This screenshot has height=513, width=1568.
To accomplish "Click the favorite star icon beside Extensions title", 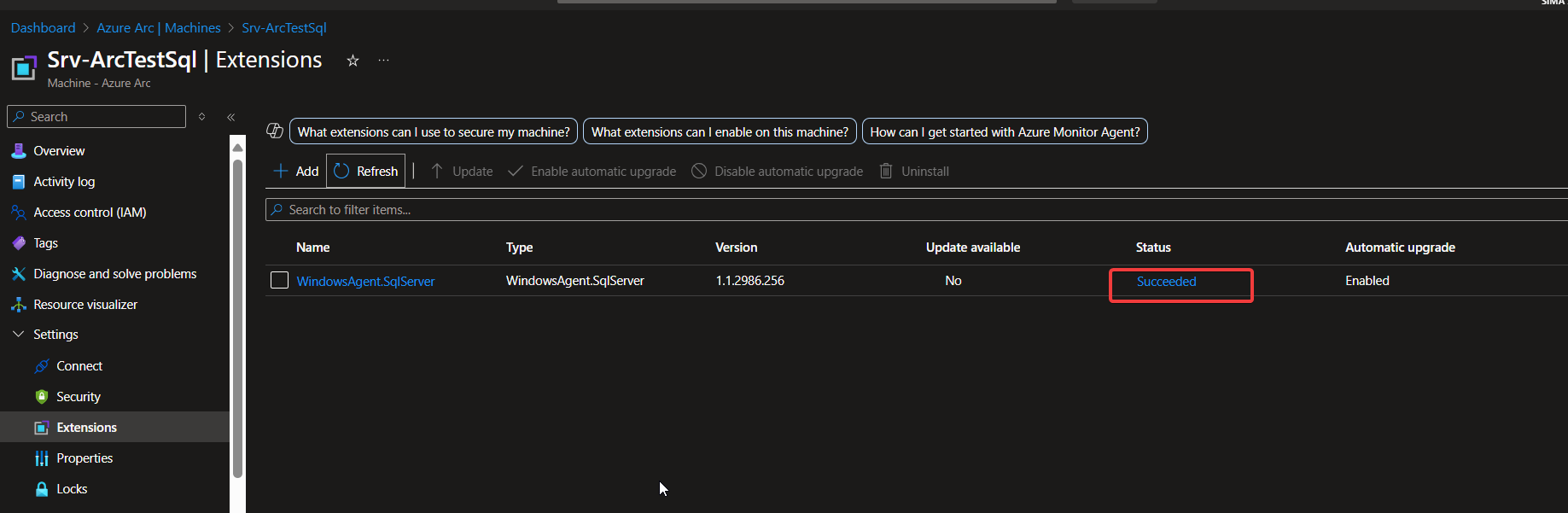I will click(353, 61).
